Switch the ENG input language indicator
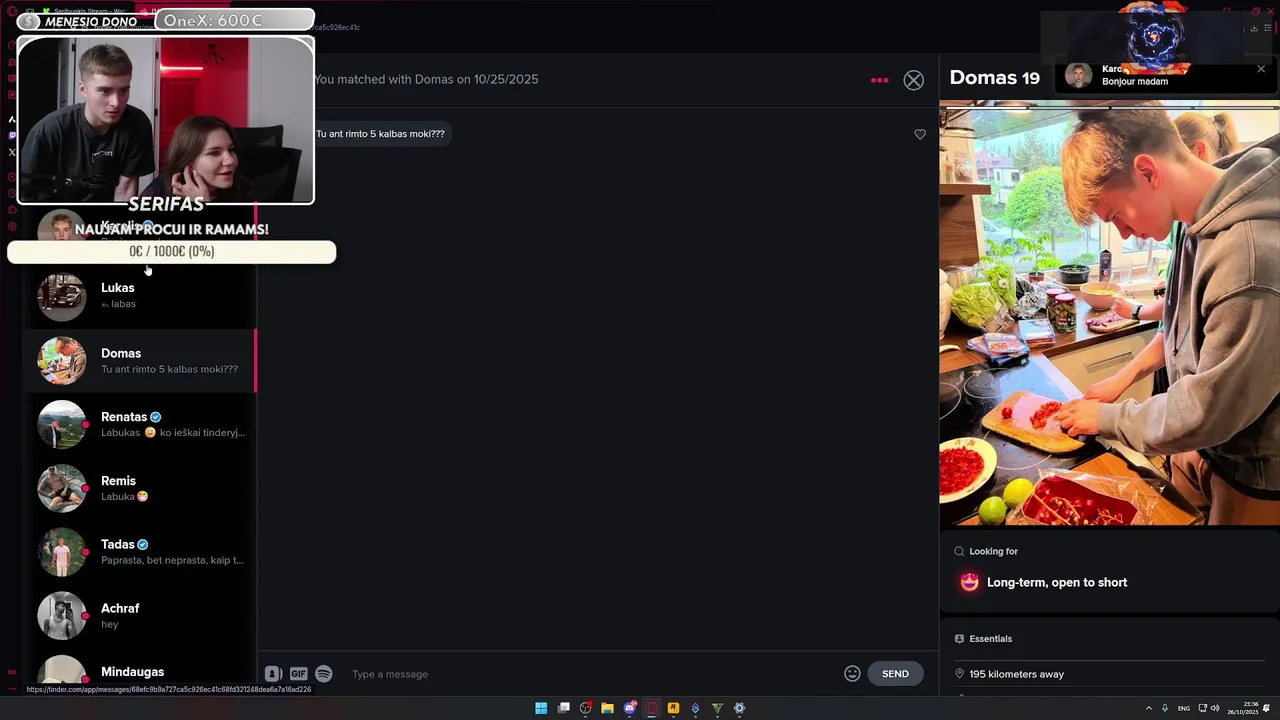1280x720 pixels. click(1184, 708)
